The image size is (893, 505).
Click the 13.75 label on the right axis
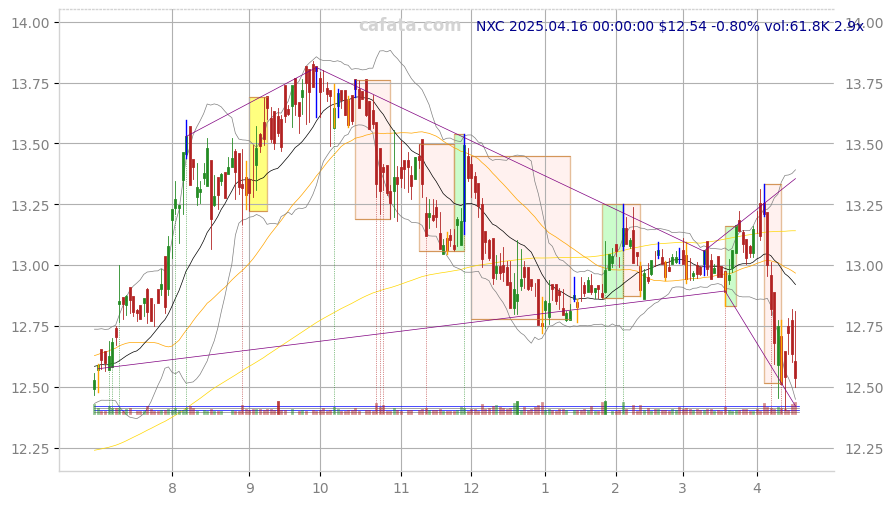(x=864, y=84)
